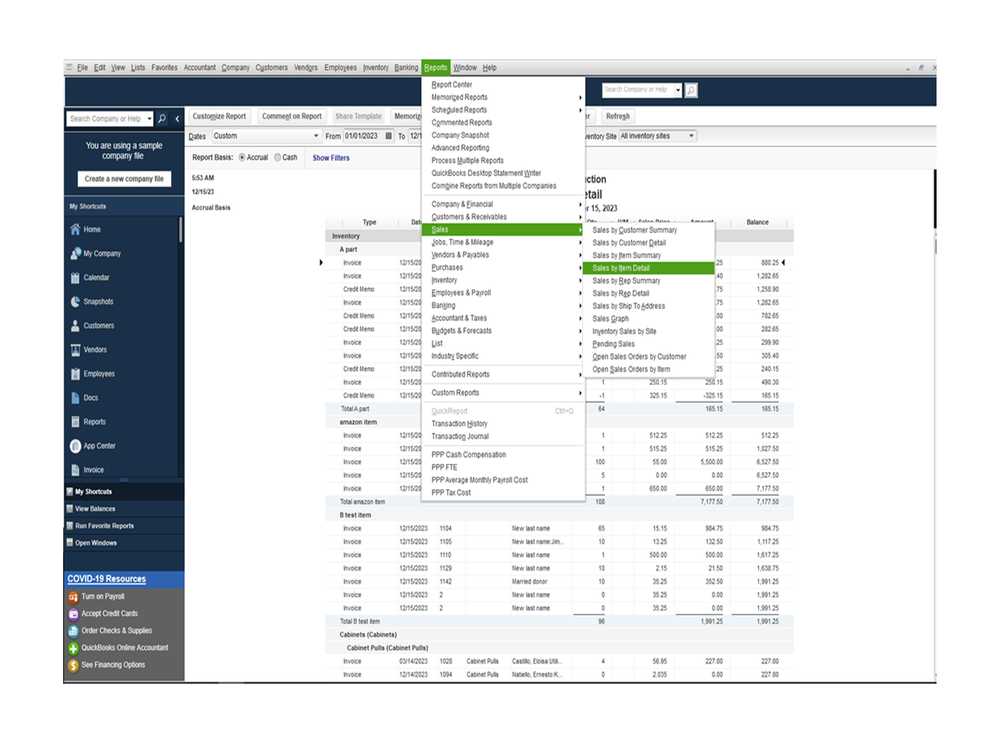Expand the Vendors & Payables submenu

point(503,255)
